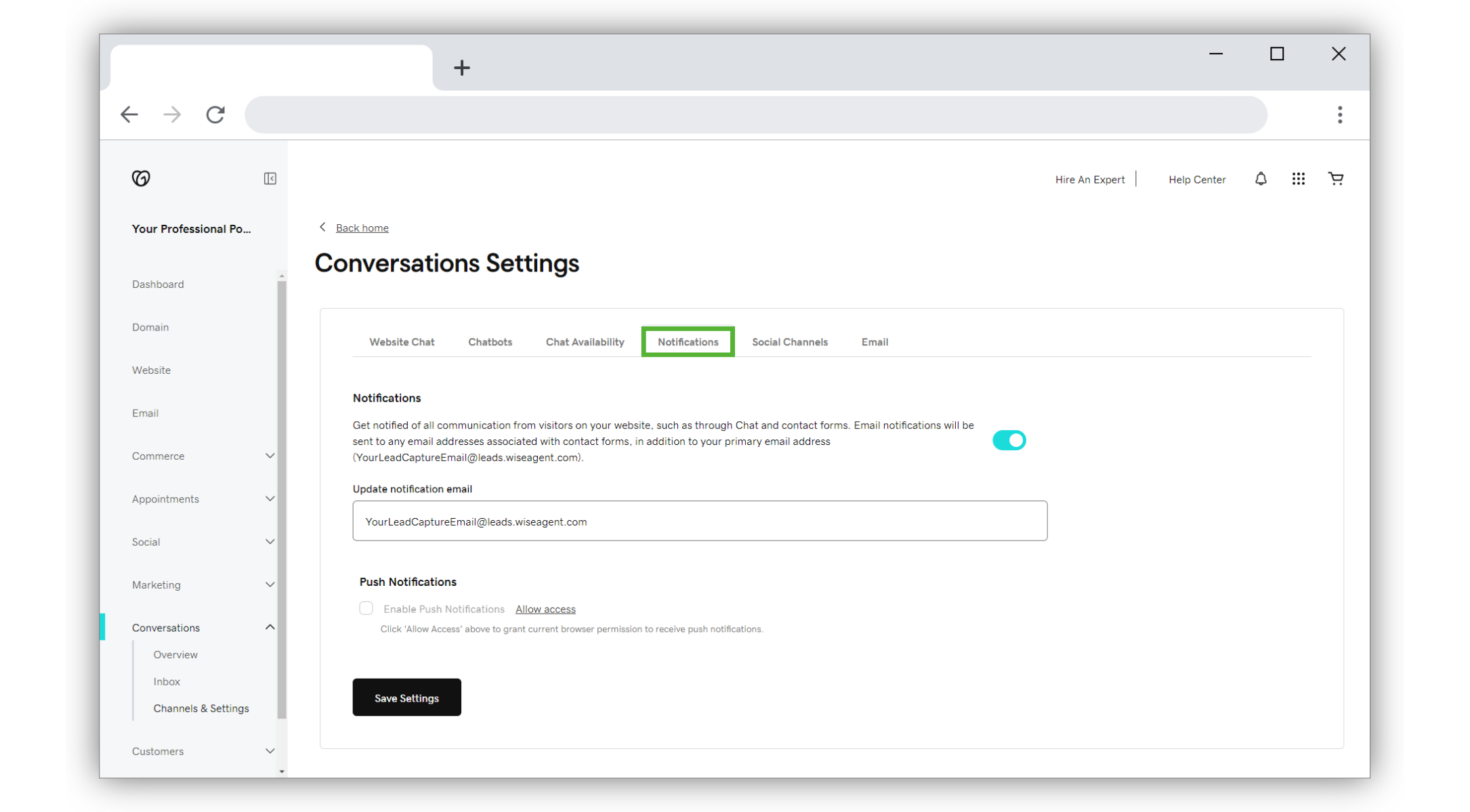The width and height of the screenshot is (1470, 812).
Task: Toggle the Notifications switch off
Action: [x=1009, y=440]
